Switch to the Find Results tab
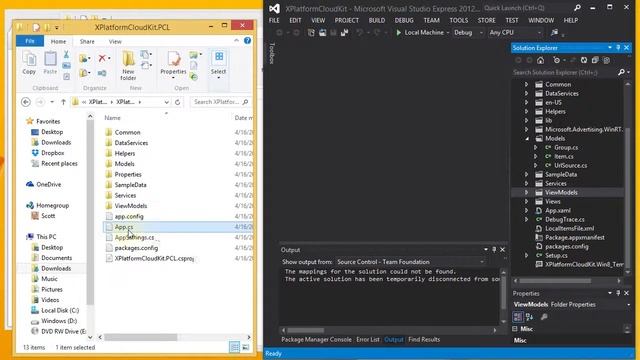640x360 pixels. tap(424, 339)
